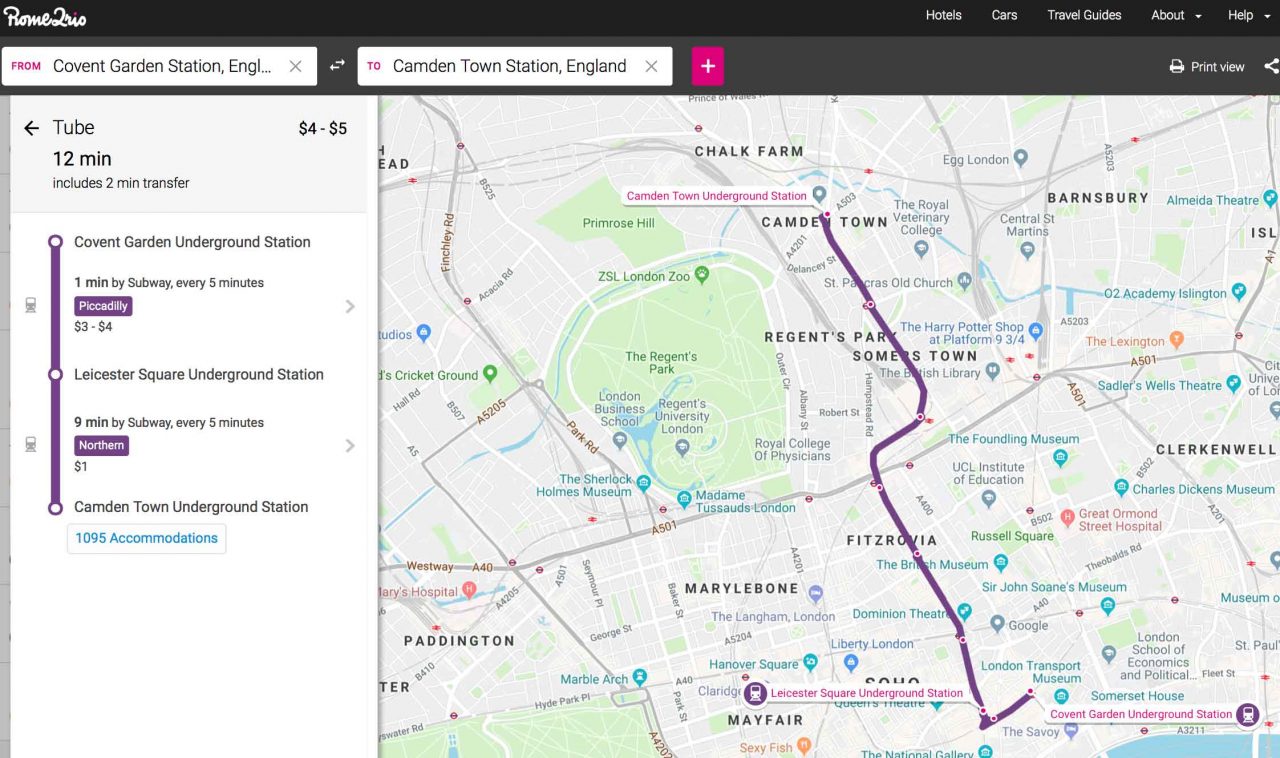Viewport: 1280px width, 758px height.
Task: Click the Harry Potter Shop map pin
Action: [1036, 330]
